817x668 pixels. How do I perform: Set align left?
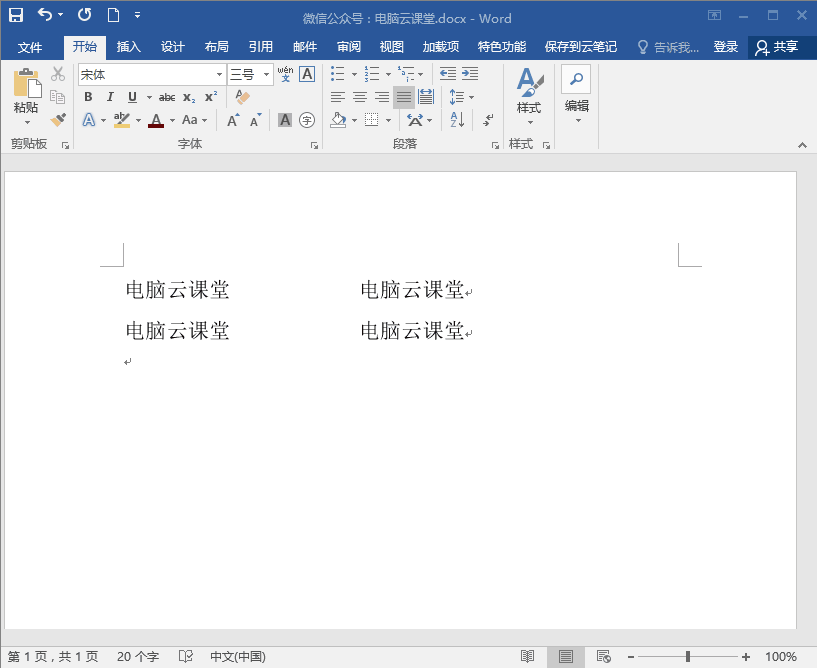point(338,97)
